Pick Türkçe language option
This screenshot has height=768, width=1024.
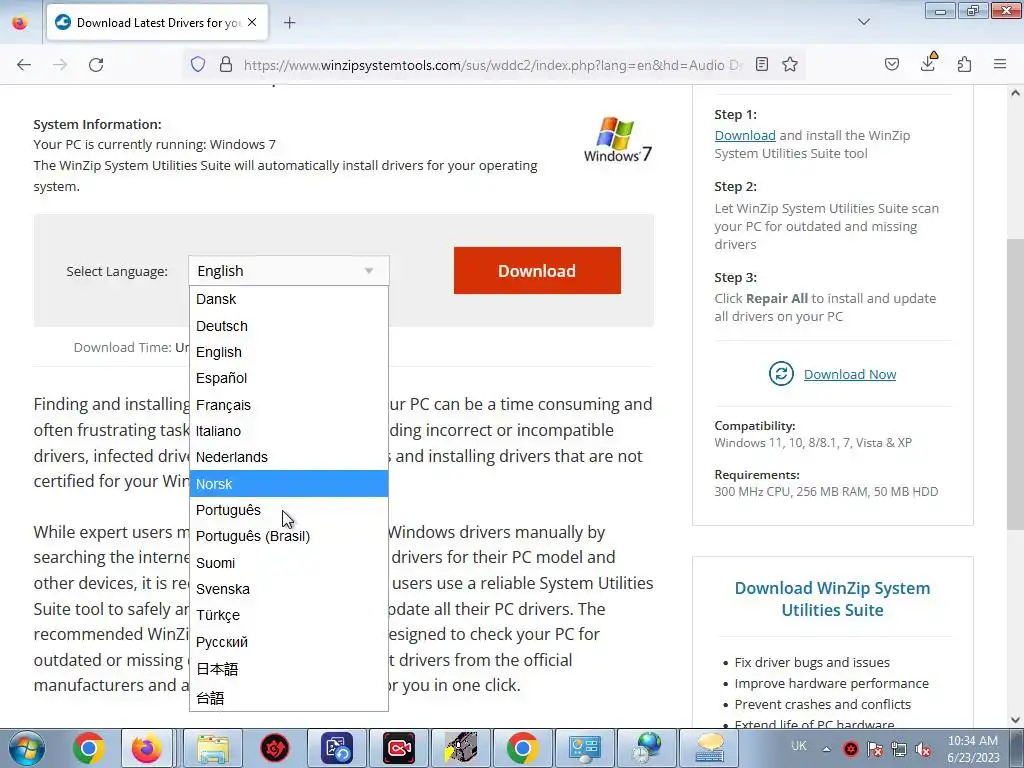point(289,615)
